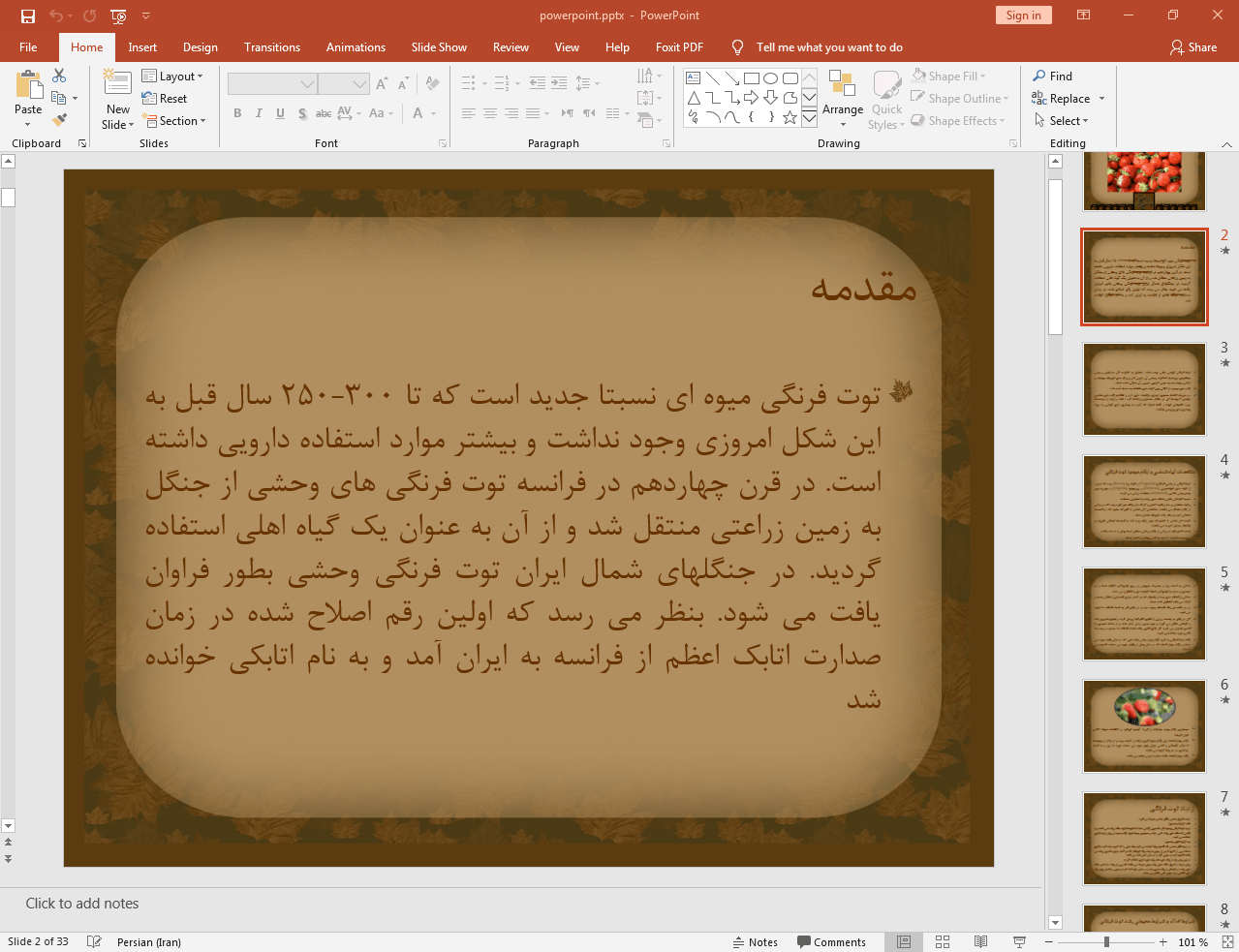1239x952 pixels.
Task: Switch to Normal view in status bar
Action: tap(904, 941)
